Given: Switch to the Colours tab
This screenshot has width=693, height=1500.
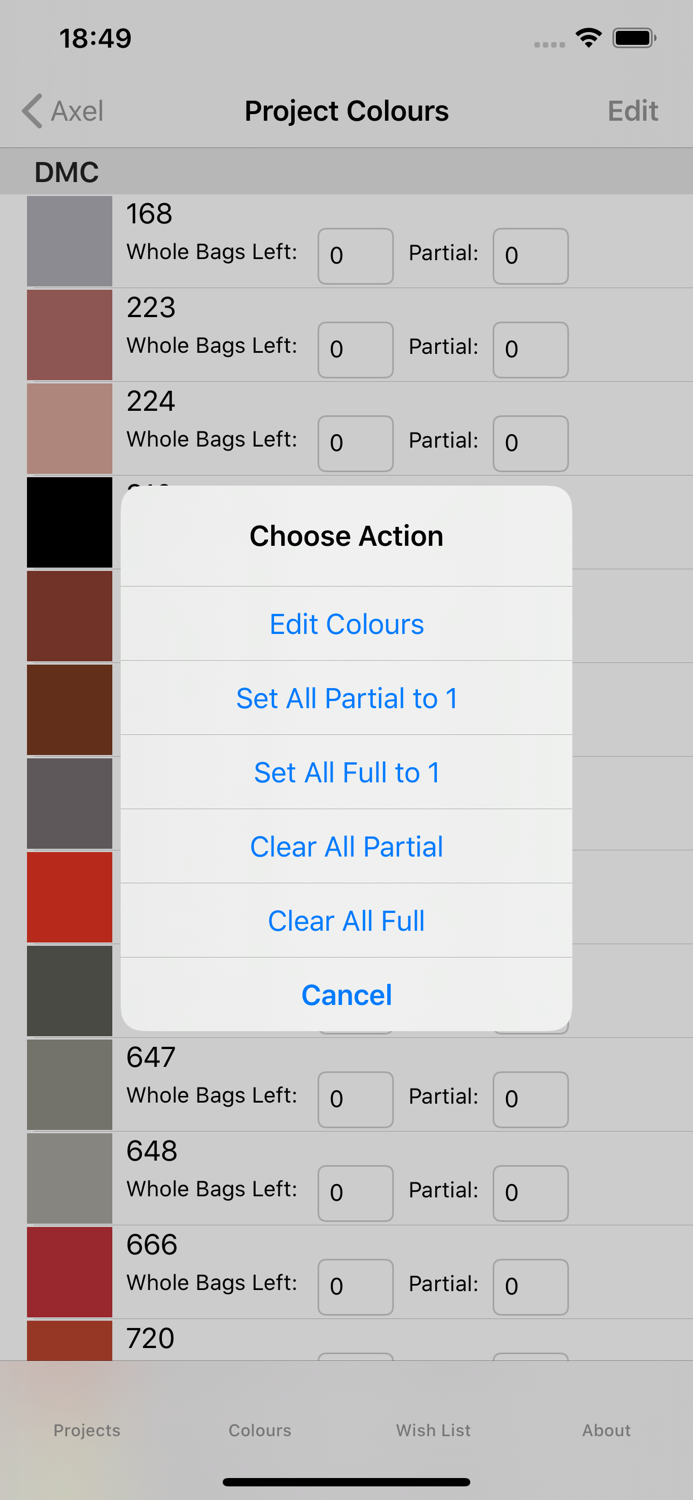Looking at the screenshot, I should 260,1430.
